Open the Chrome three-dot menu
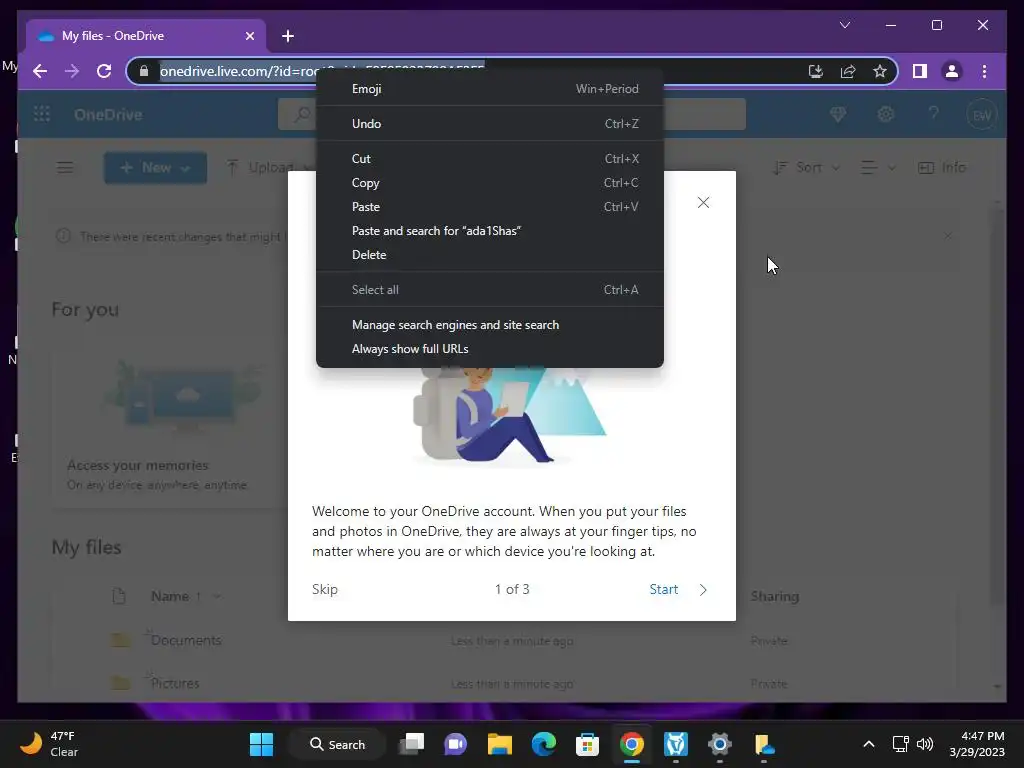1024x768 pixels. click(984, 71)
